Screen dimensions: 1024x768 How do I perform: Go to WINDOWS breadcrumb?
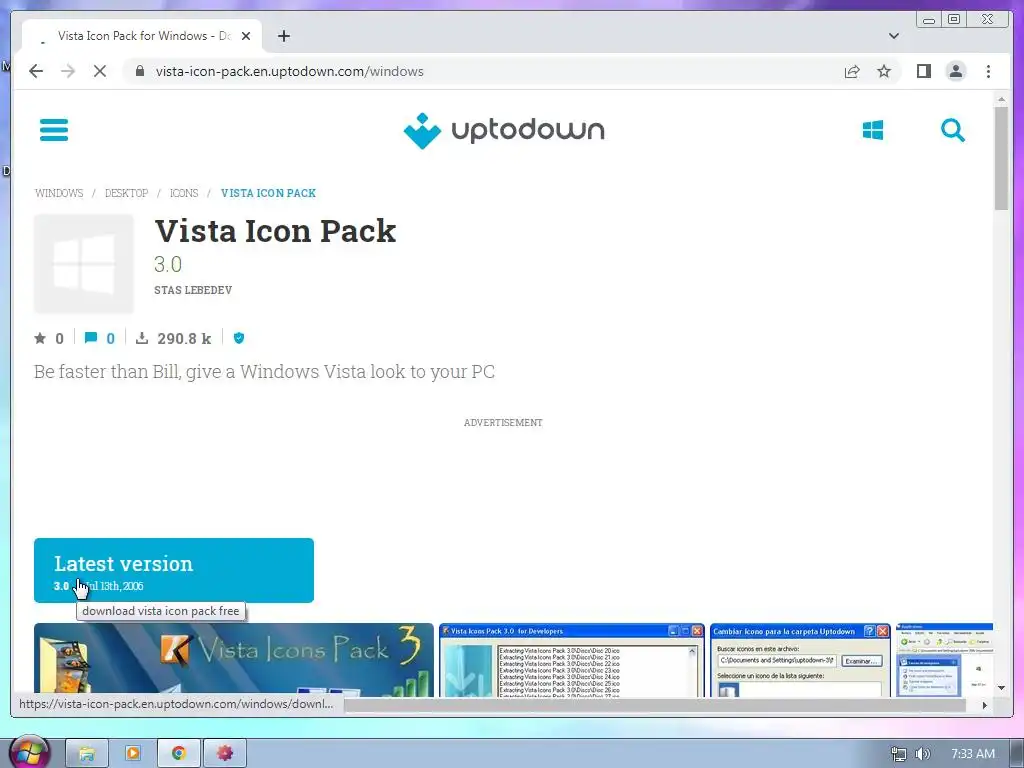59,193
